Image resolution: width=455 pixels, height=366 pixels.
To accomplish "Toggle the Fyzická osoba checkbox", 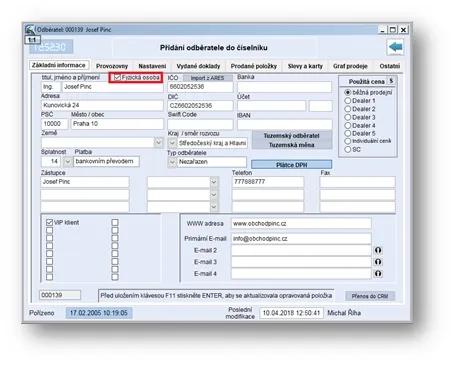I will [x=117, y=77].
